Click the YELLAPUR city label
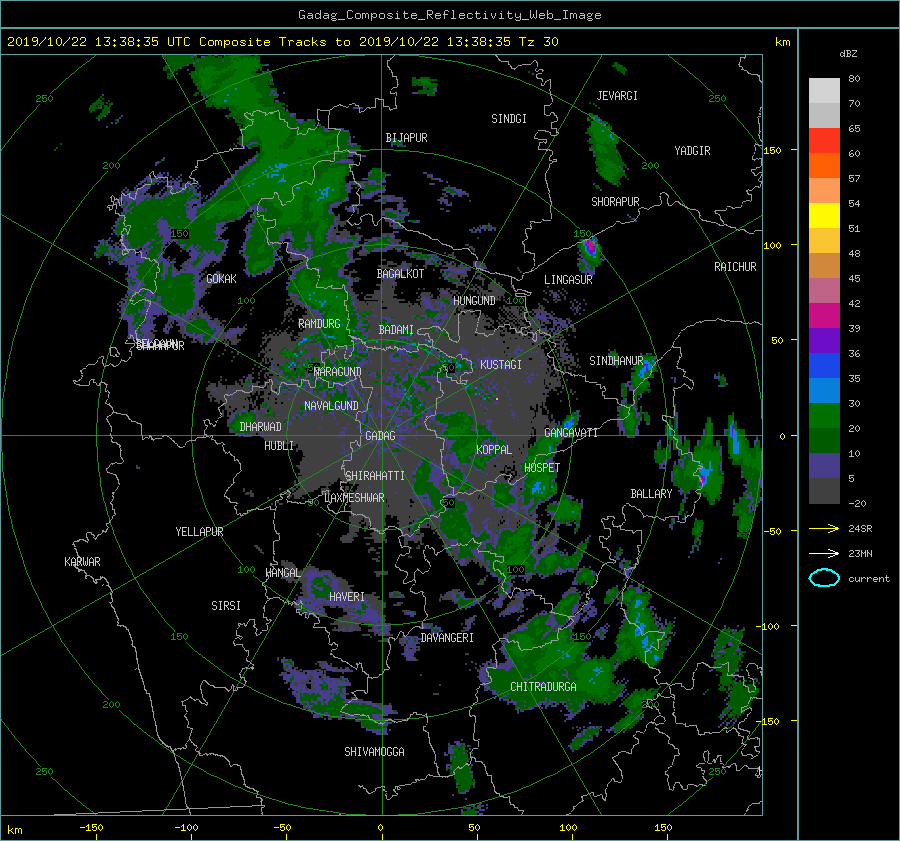The width and height of the screenshot is (900, 841). tap(199, 532)
